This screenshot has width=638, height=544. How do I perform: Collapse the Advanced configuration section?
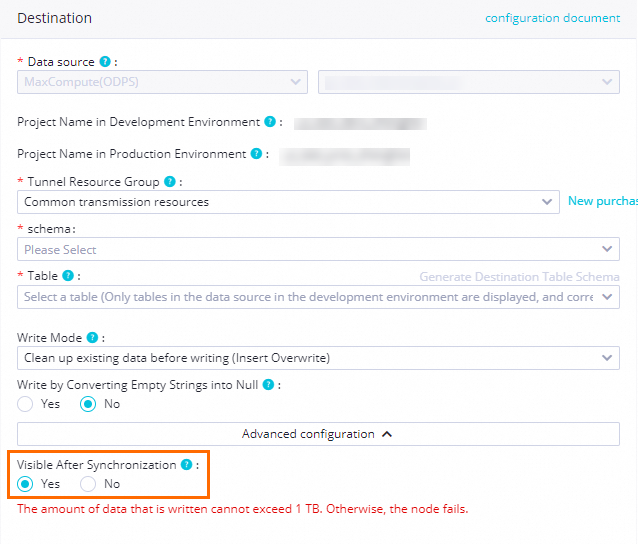click(x=318, y=434)
